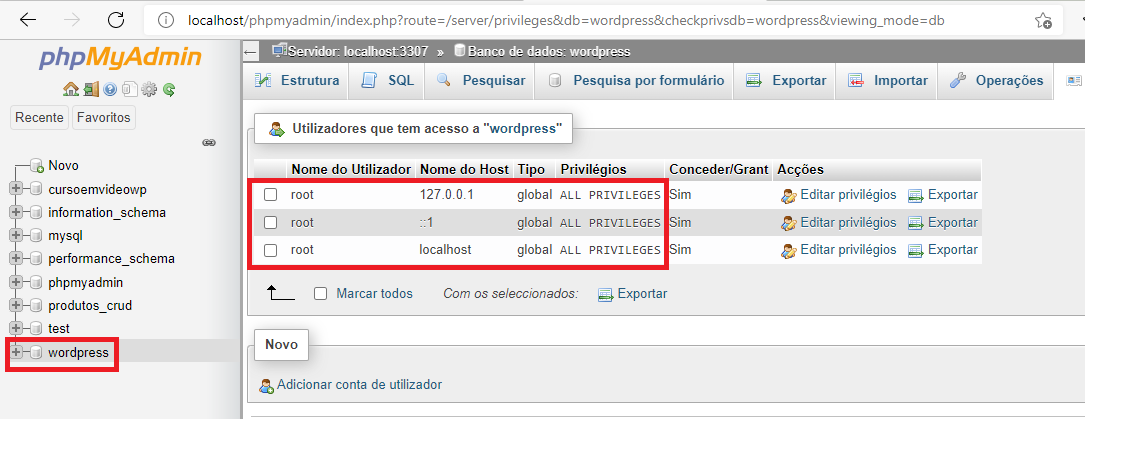Open the 'Importar' tab
The width and height of the screenshot is (1134, 450).
point(887,81)
